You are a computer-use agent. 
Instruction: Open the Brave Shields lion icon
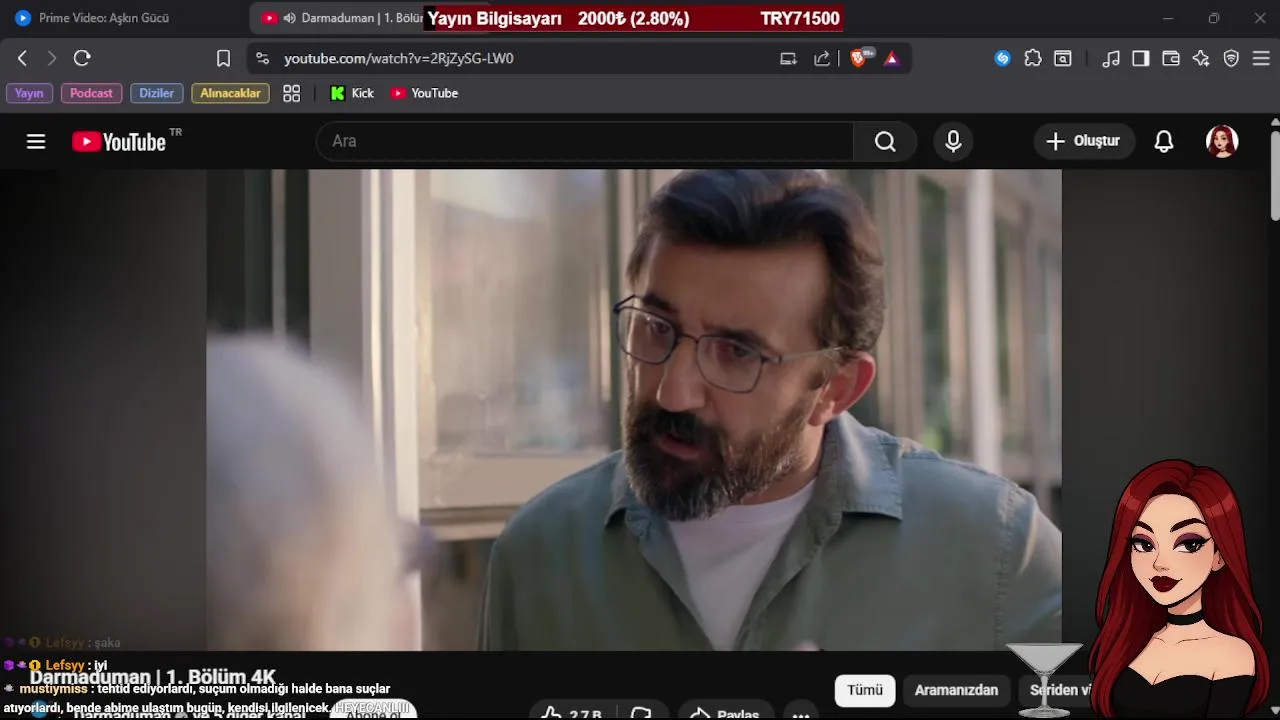point(859,58)
